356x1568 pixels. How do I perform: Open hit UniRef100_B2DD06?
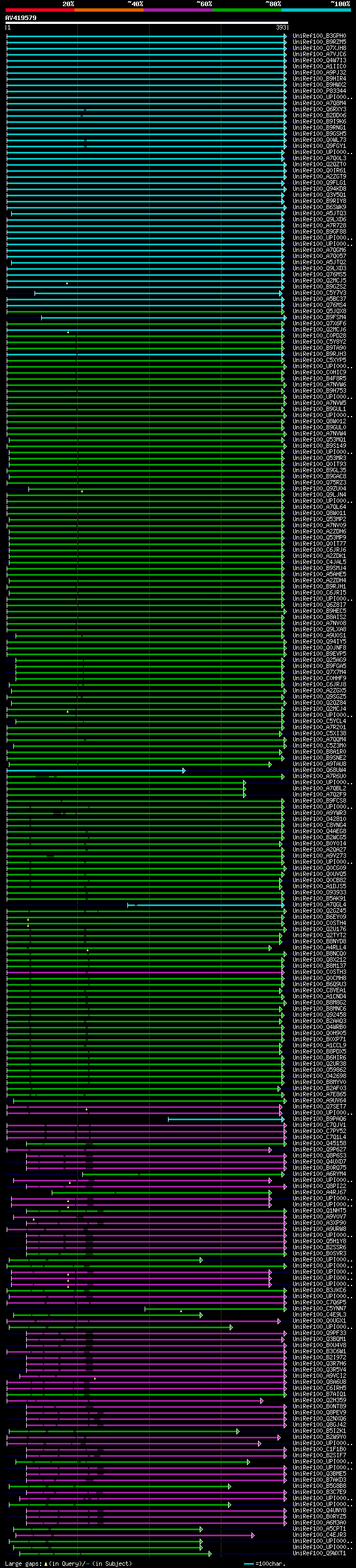pyautogui.click(x=319, y=116)
